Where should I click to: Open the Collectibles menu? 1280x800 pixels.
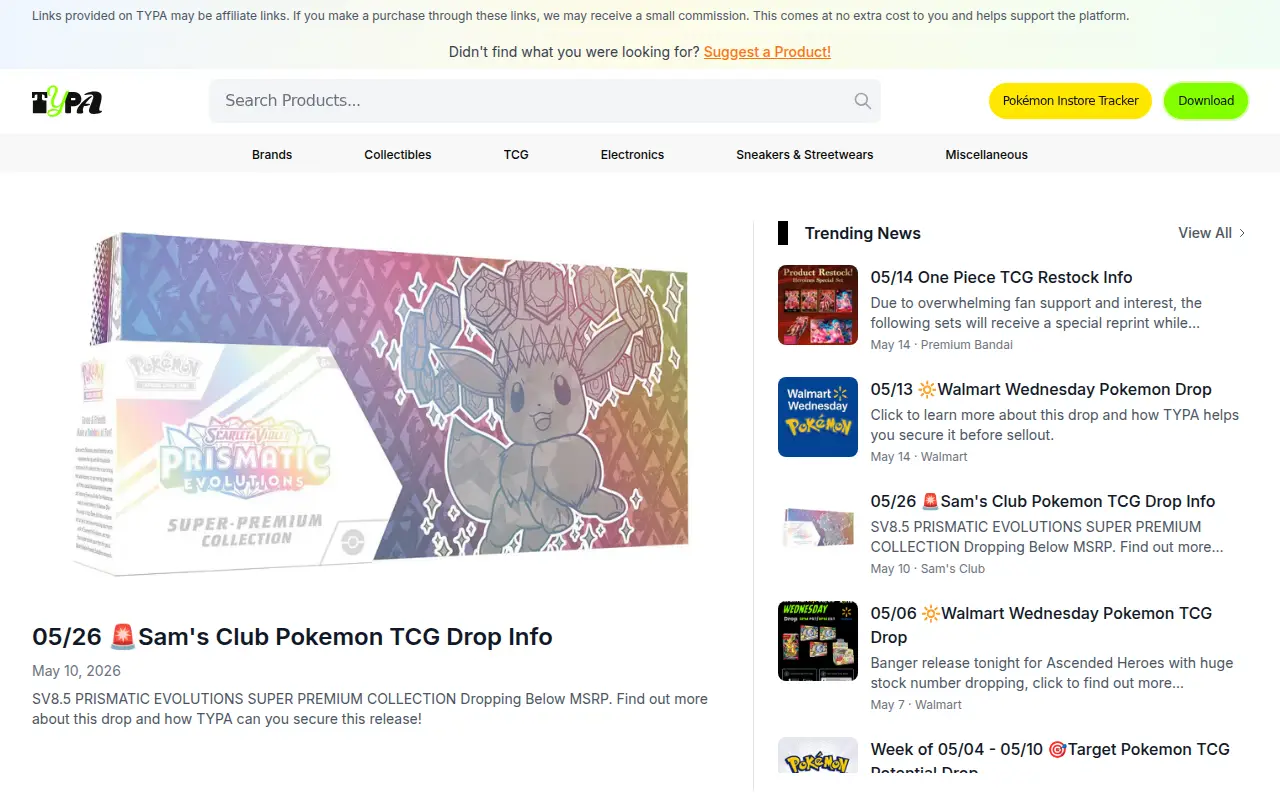pos(398,155)
